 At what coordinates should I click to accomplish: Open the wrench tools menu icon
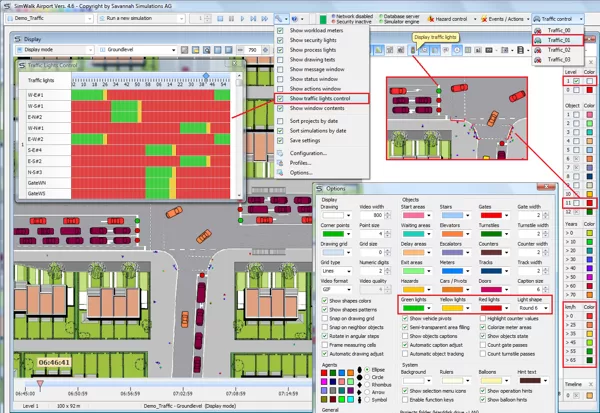click(x=279, y=18)
